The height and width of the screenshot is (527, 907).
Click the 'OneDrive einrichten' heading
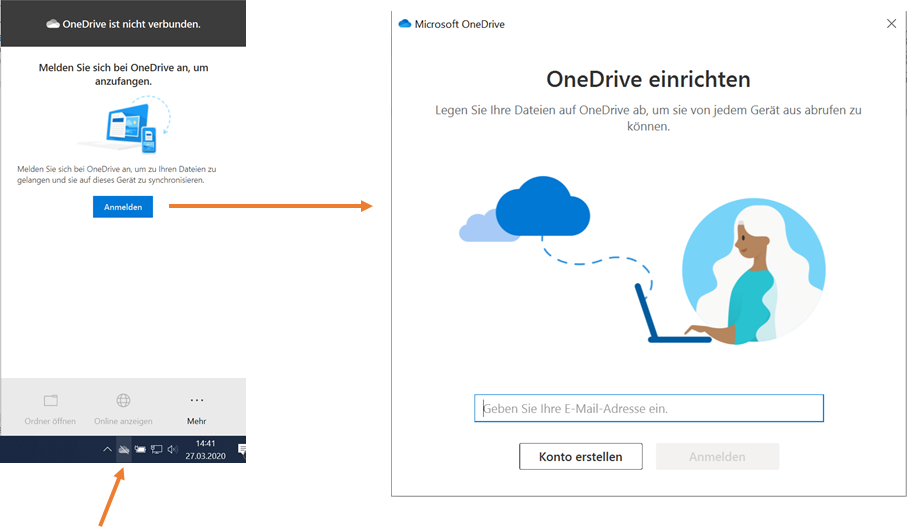(648, 79)
